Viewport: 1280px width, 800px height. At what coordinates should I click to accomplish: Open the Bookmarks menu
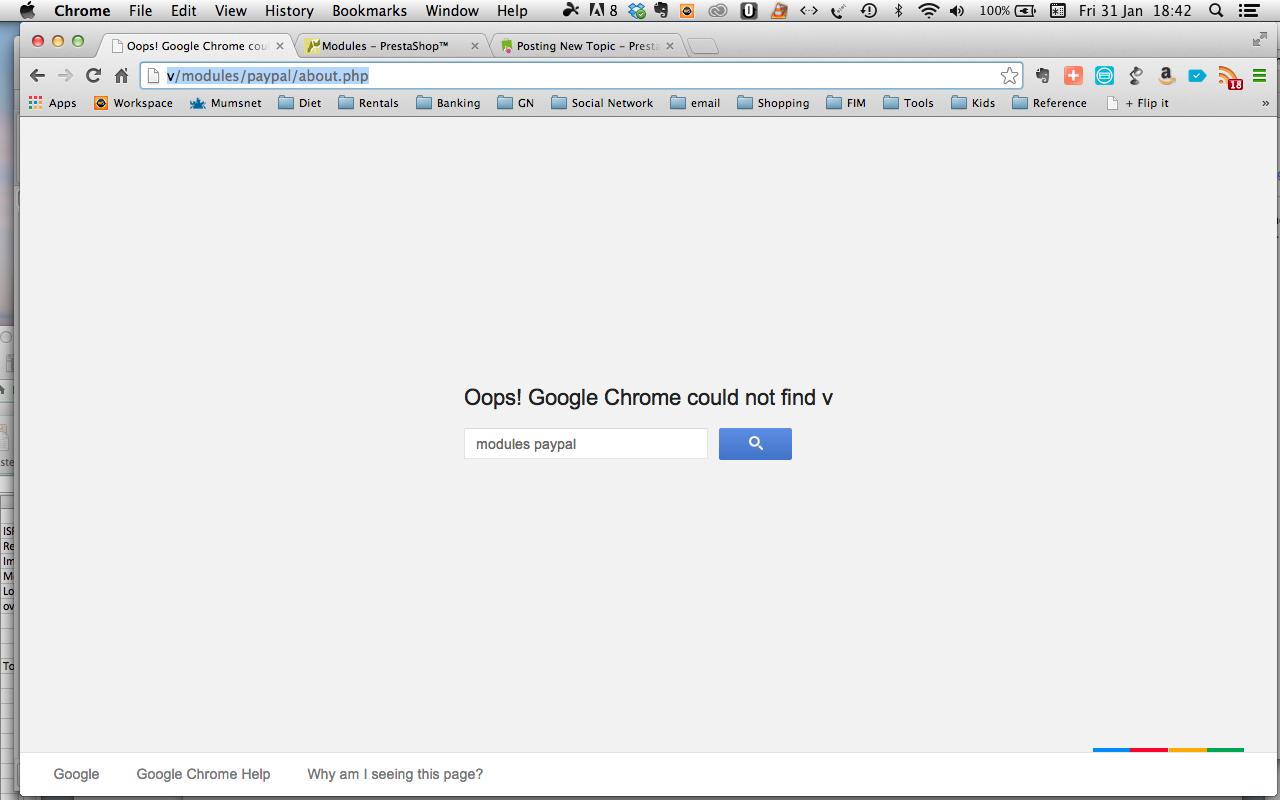[370, 11]
